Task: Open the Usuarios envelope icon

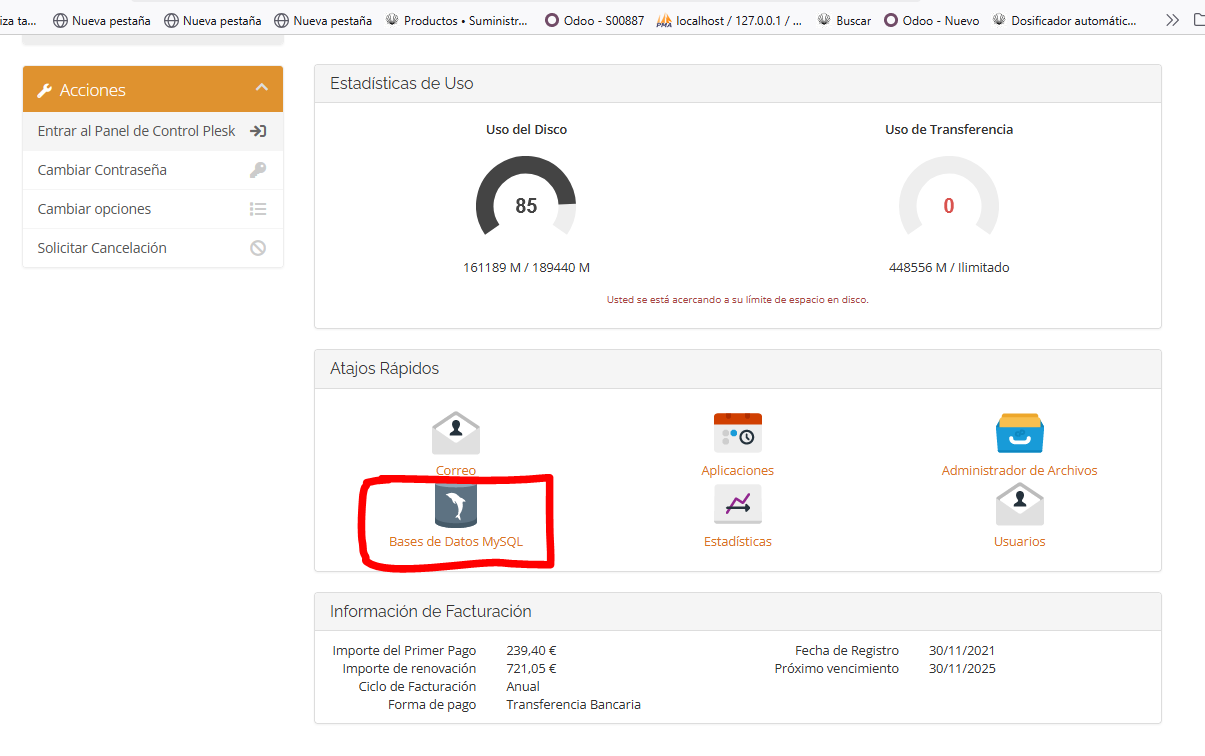Action: tap(1019, 505)
